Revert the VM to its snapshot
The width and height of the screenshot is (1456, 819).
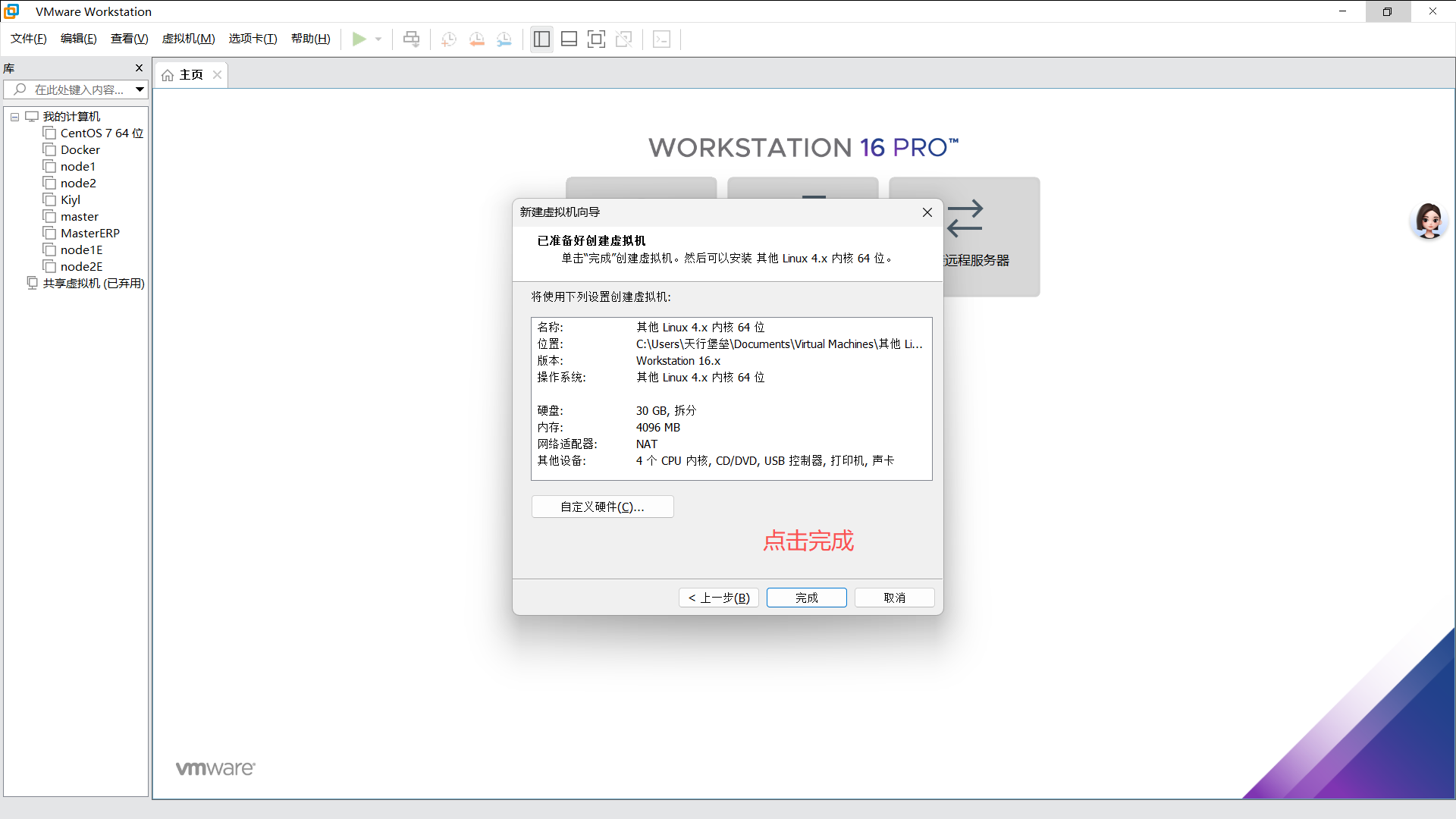(x=477, y=39)
